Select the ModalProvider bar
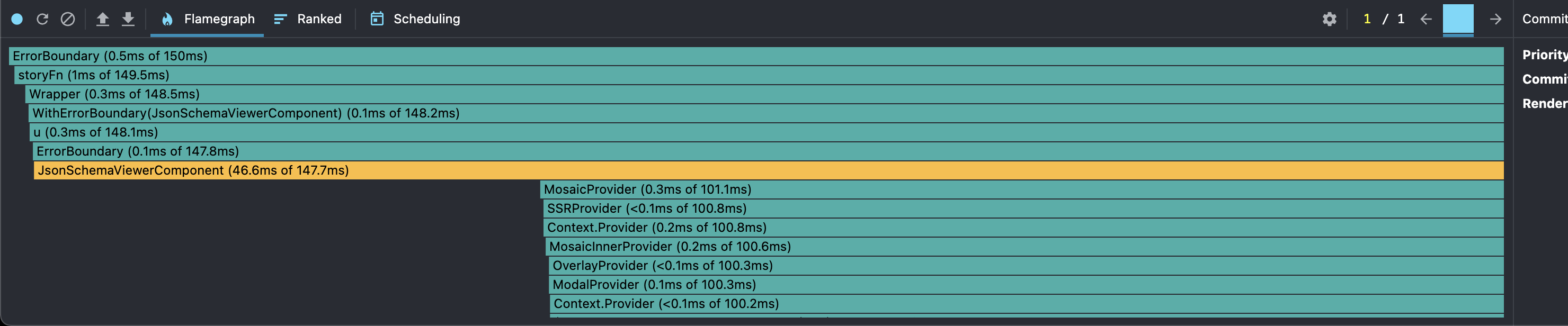 (1026, 285)
